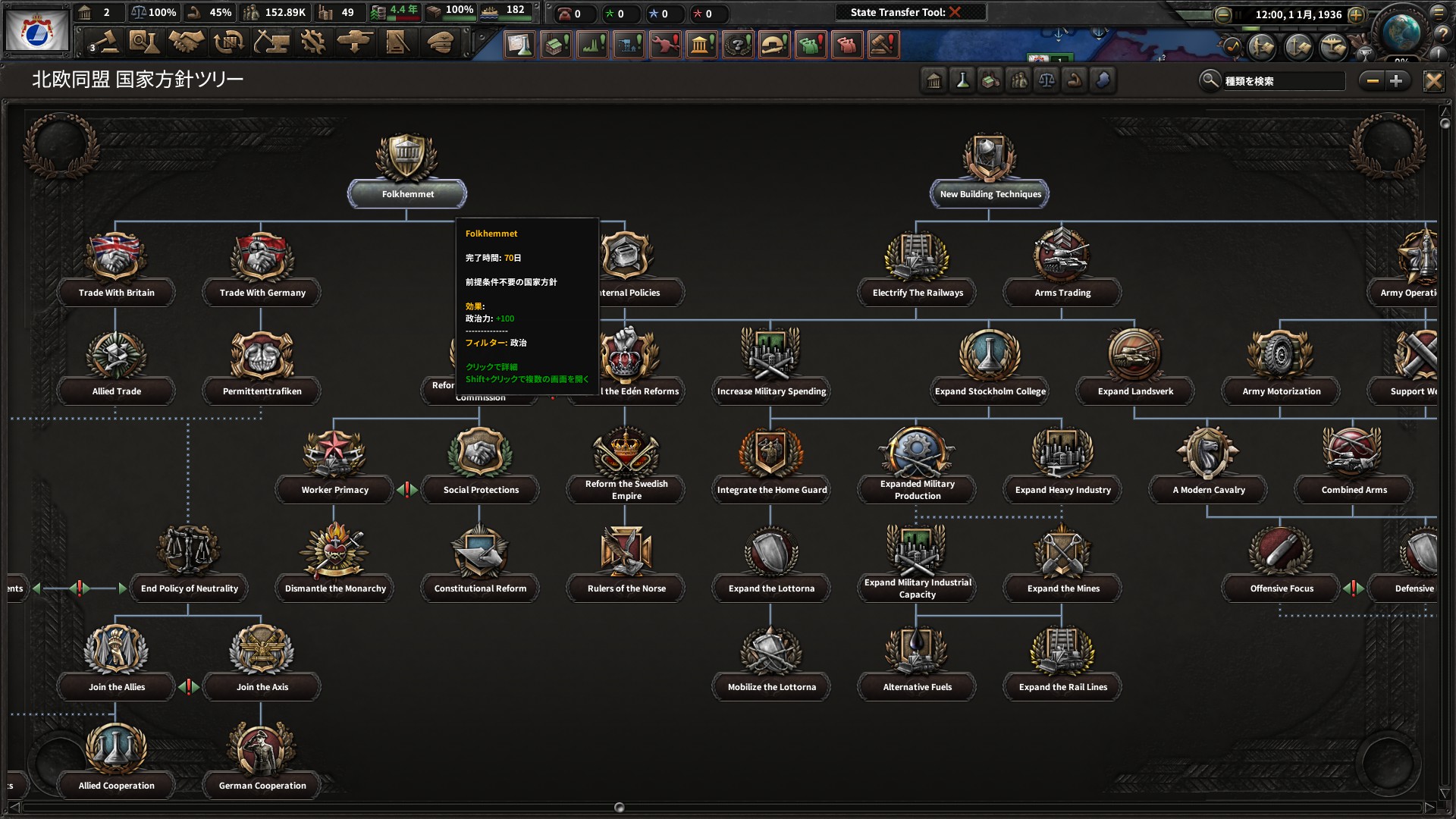Close the focus tree with X
The image size is (1456, 819).
click(1433, 81)
